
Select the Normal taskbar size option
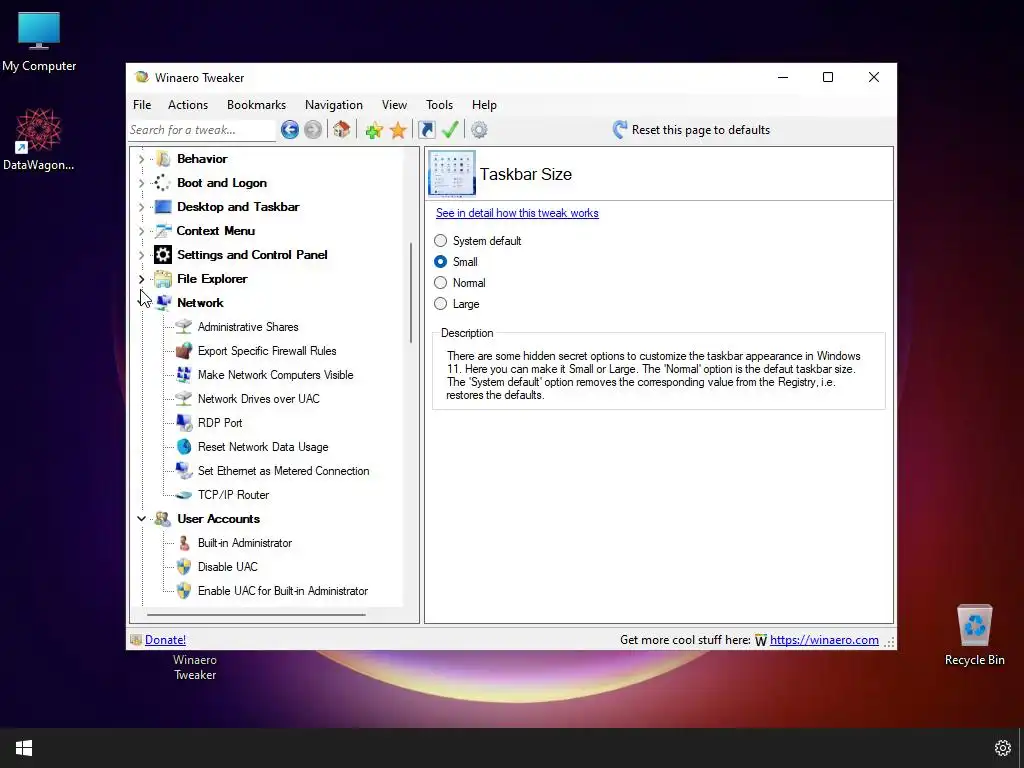(441, 283)
